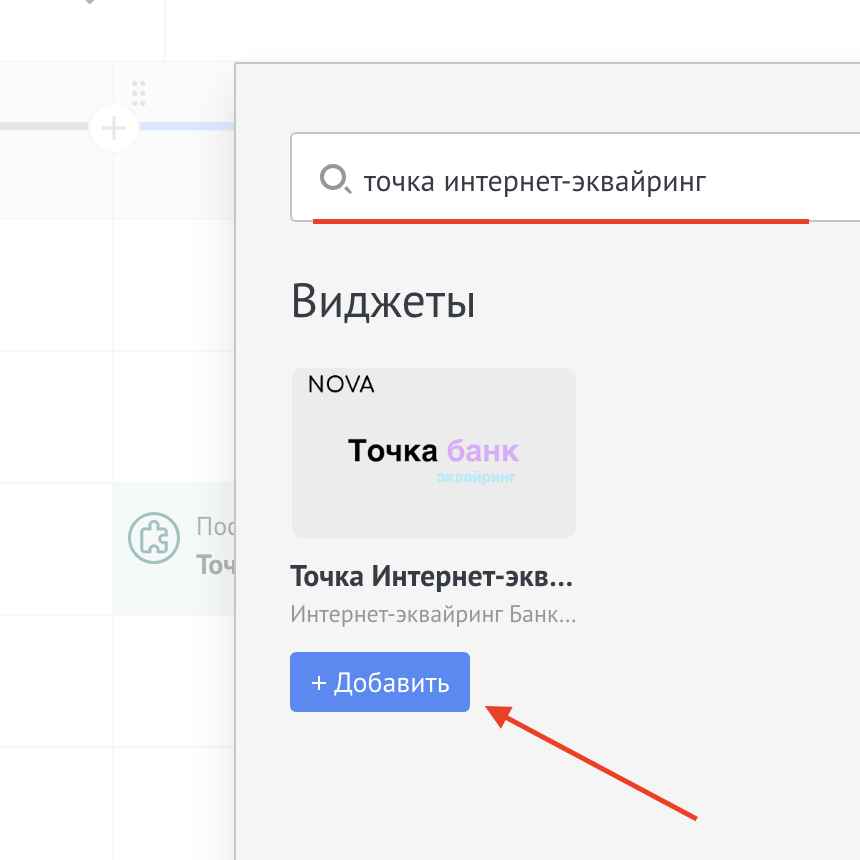This screenshot has height=860, width=860.
Task: Click the gray pipeline bar left of plus
Action: pyautogui.click(x=45, y=127)
